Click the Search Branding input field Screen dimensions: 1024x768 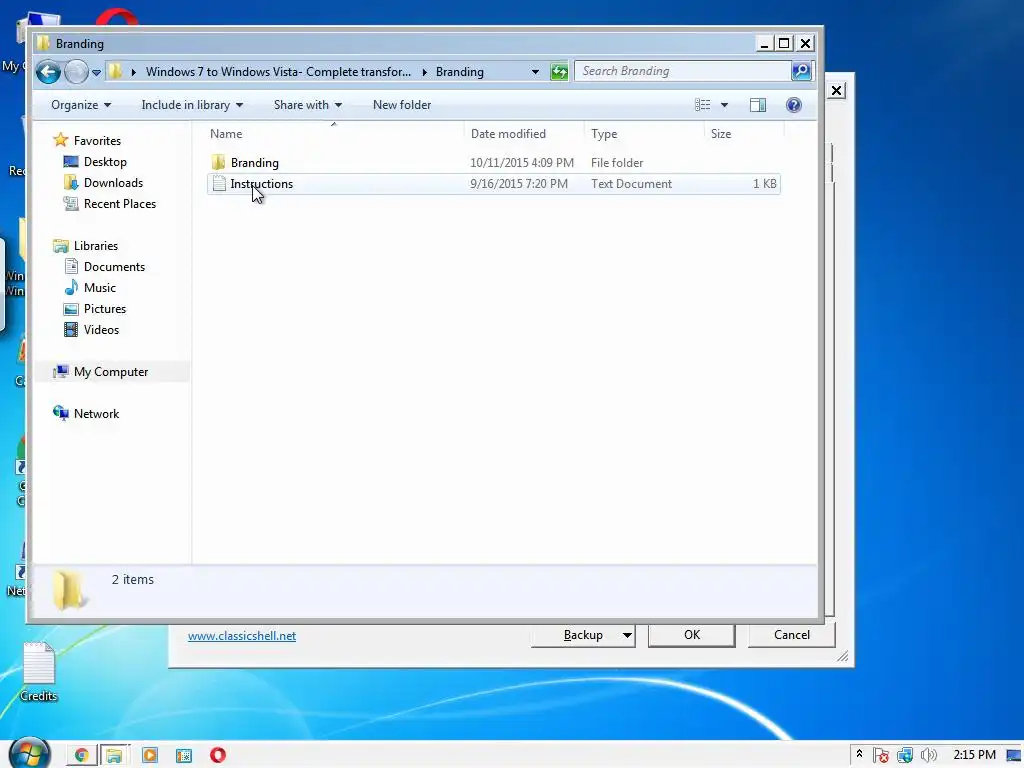tap(682, 71)
